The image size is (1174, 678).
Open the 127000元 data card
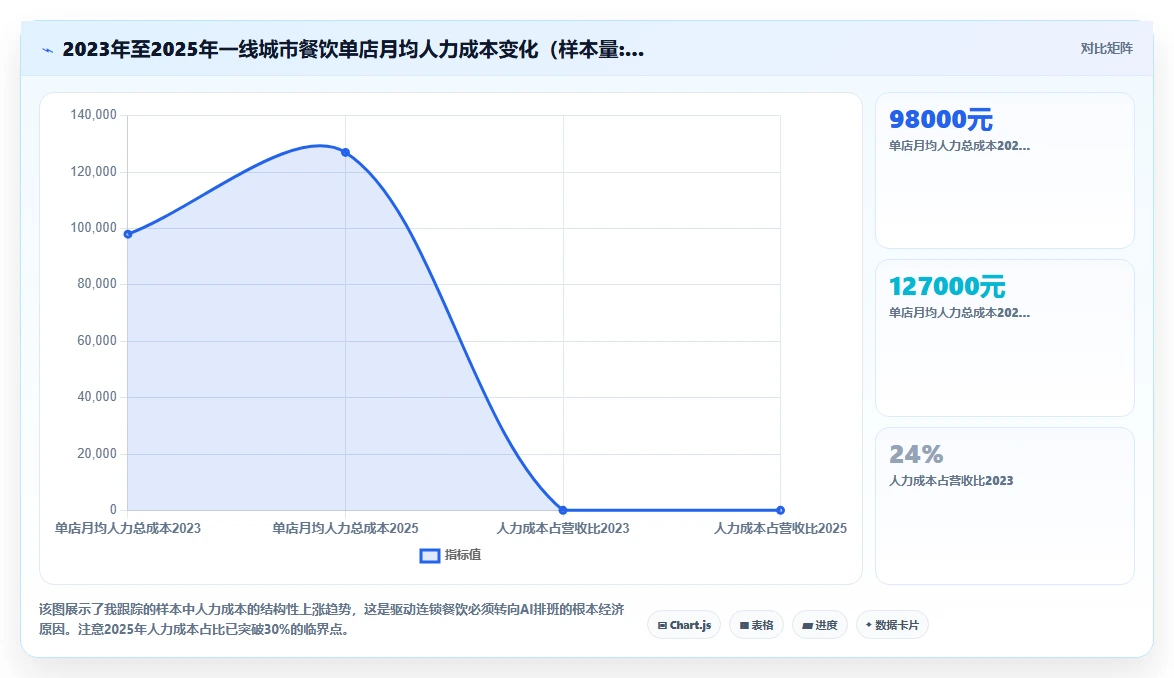coord(1005,338)
